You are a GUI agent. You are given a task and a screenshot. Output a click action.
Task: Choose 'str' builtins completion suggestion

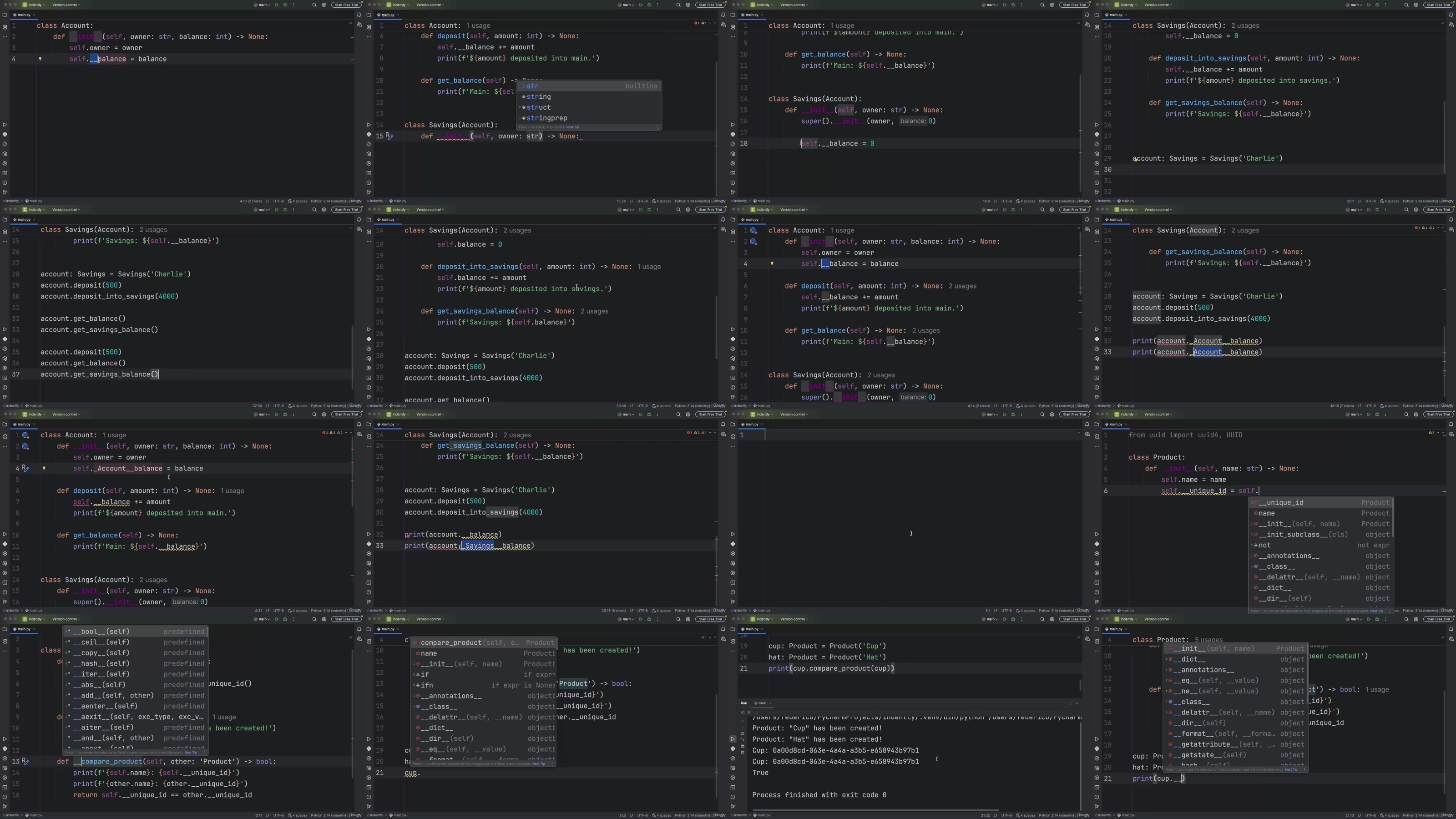pos(589,86)
